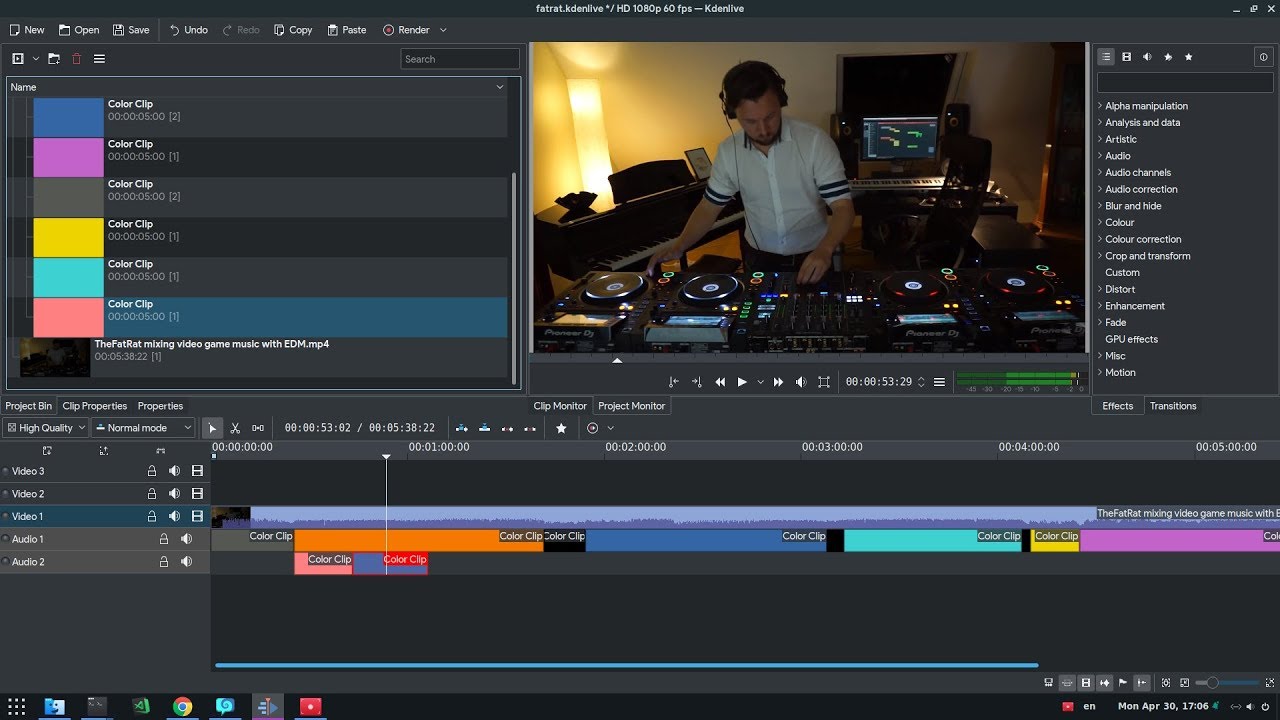Open the favorite effects star in timeline toolbar

pos(561,428)
